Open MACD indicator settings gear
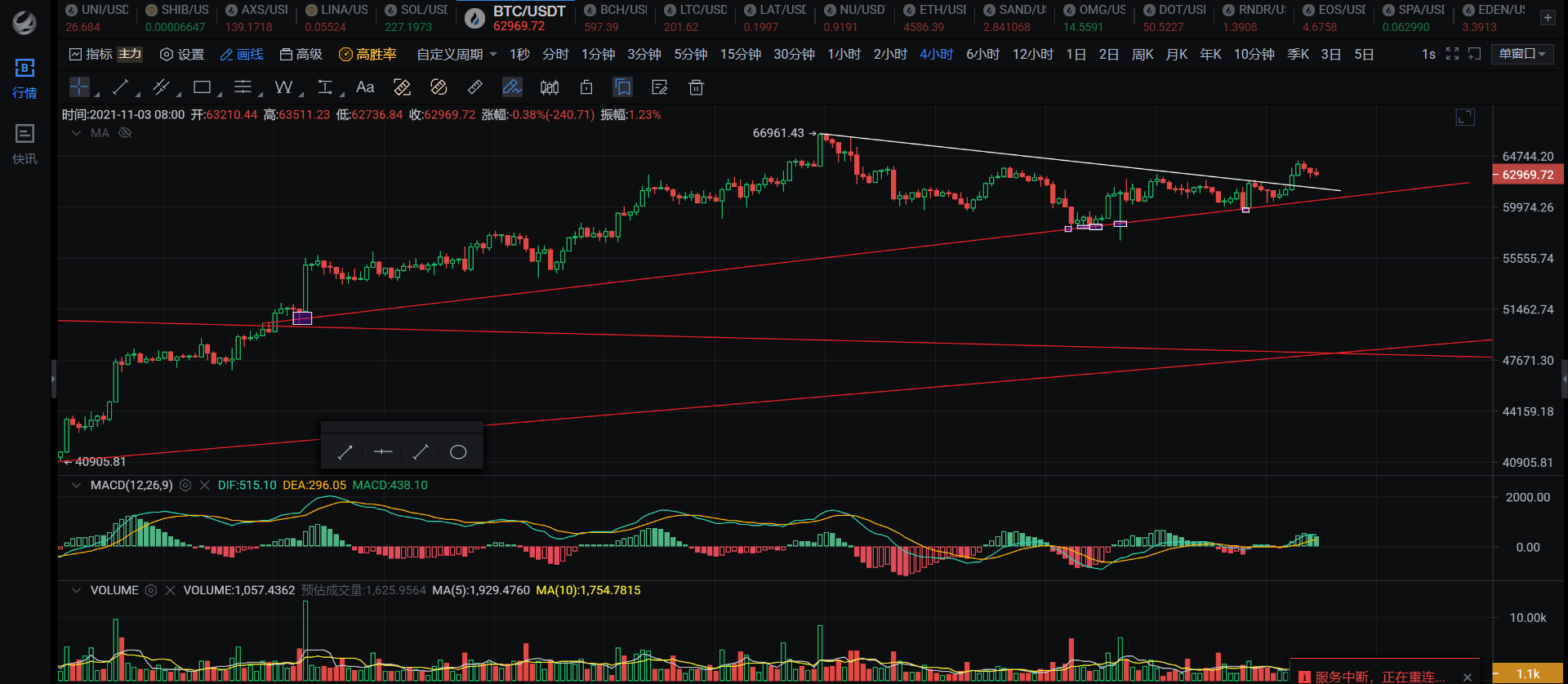The width and height of the screenshot is (1568, 684). (185, 485)
